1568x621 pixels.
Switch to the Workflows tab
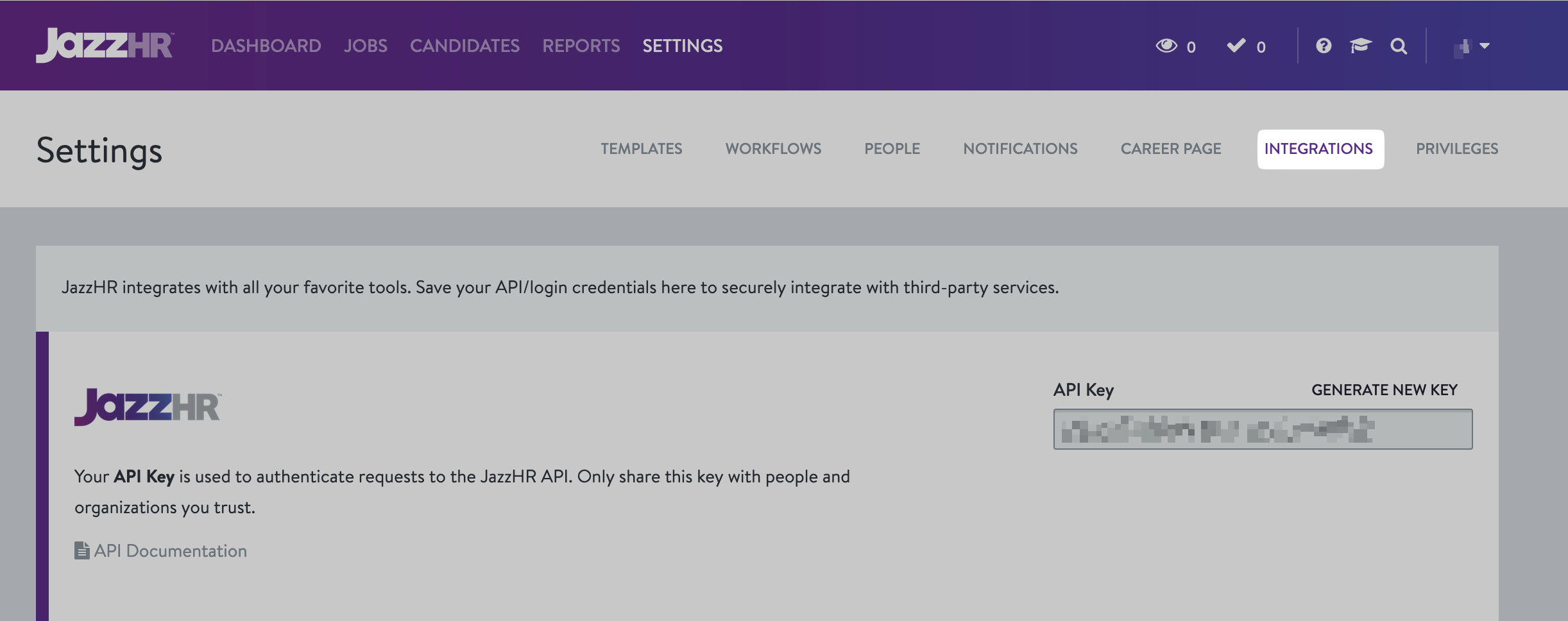773,149
